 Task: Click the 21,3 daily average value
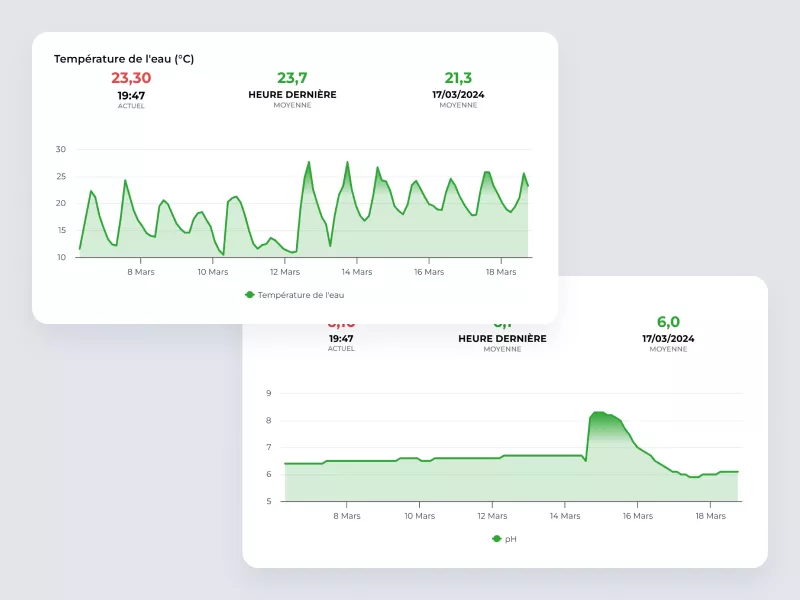(x=458, y=78)
